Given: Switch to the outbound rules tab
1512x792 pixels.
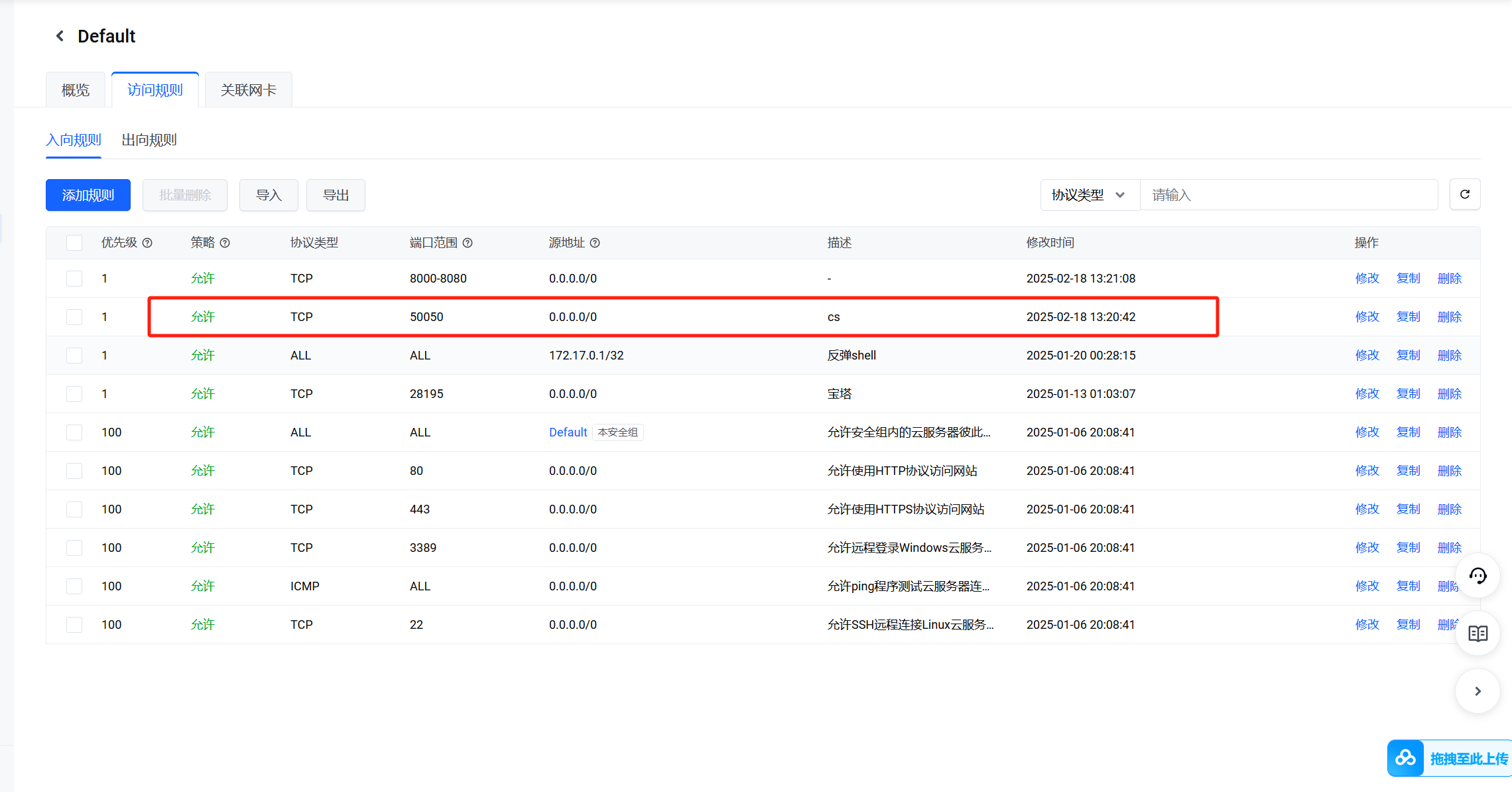Looking at the screenshot, I should coord(149,140).
